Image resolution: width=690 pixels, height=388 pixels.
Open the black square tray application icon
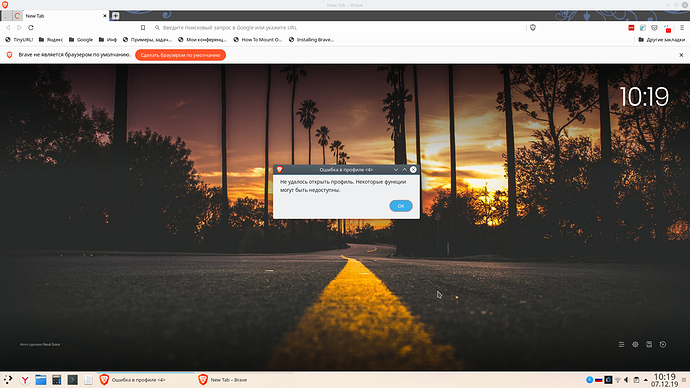[x=608, y=380]
